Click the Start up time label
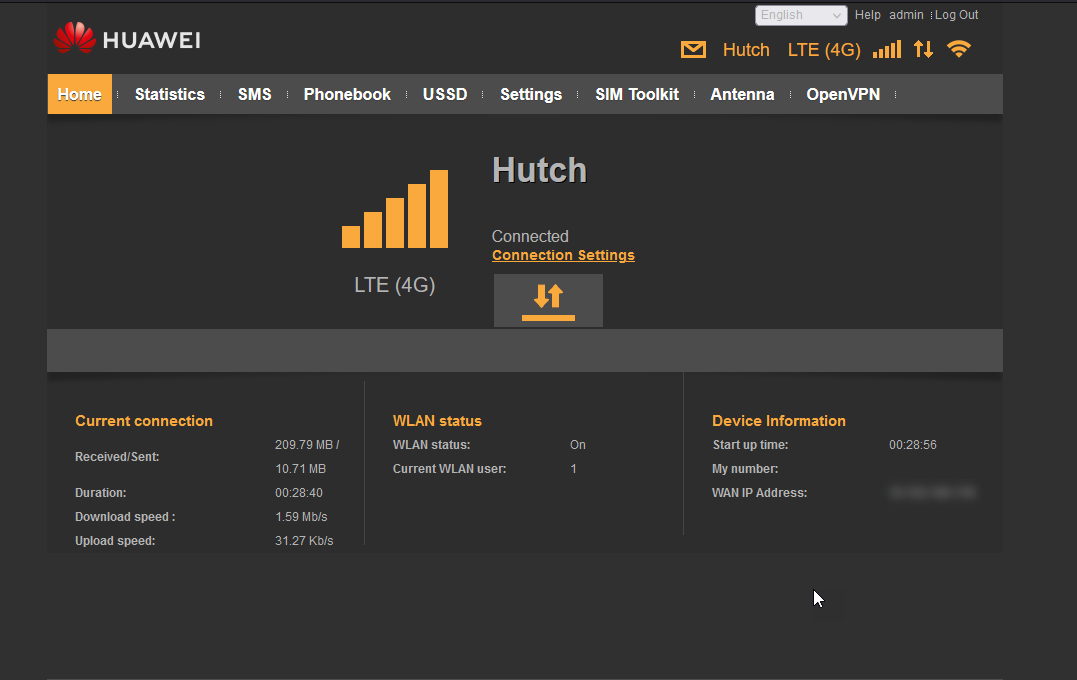 (x=750, y=444)
